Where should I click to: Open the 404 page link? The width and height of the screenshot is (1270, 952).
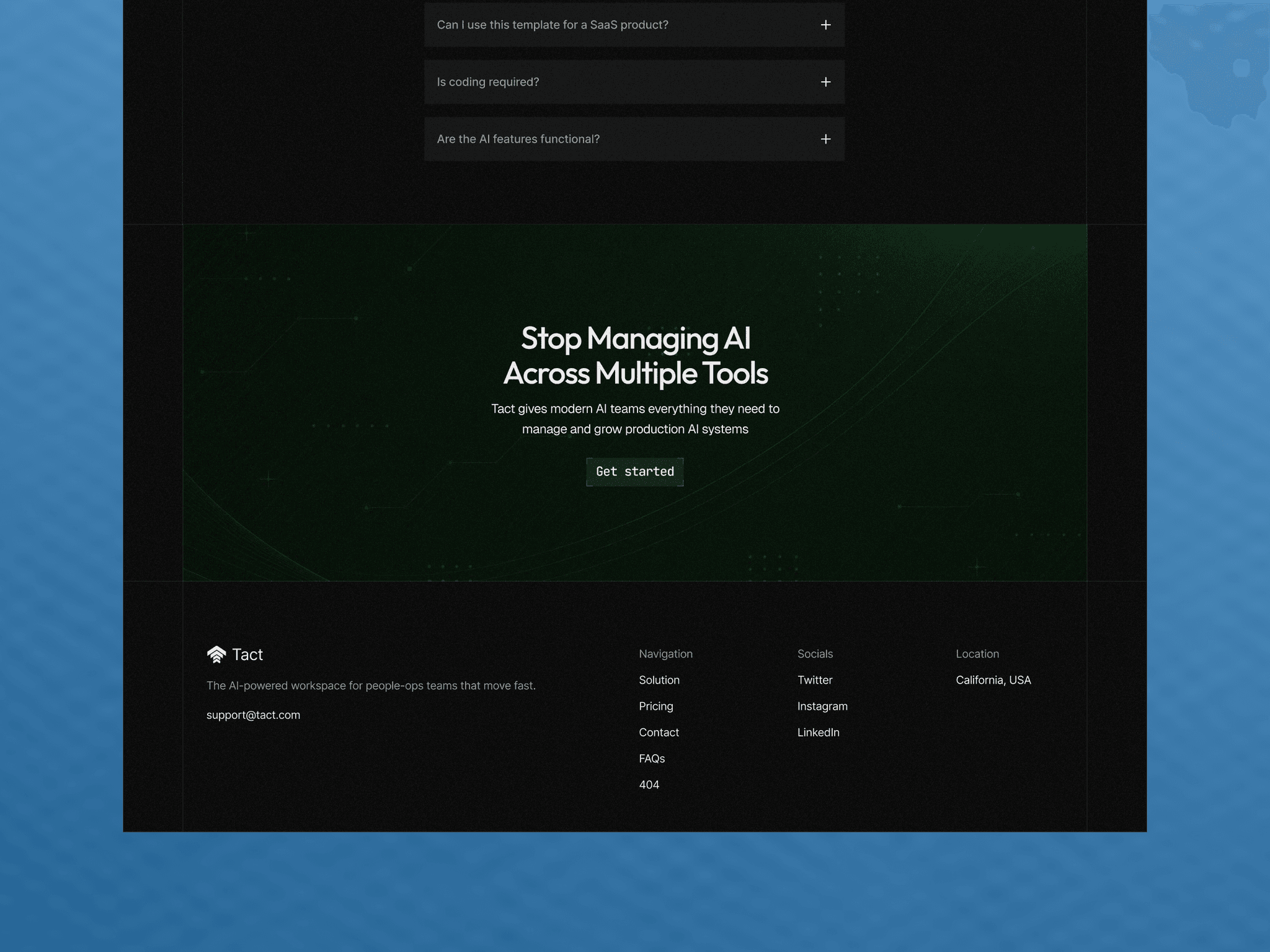[x=649, y=785]
